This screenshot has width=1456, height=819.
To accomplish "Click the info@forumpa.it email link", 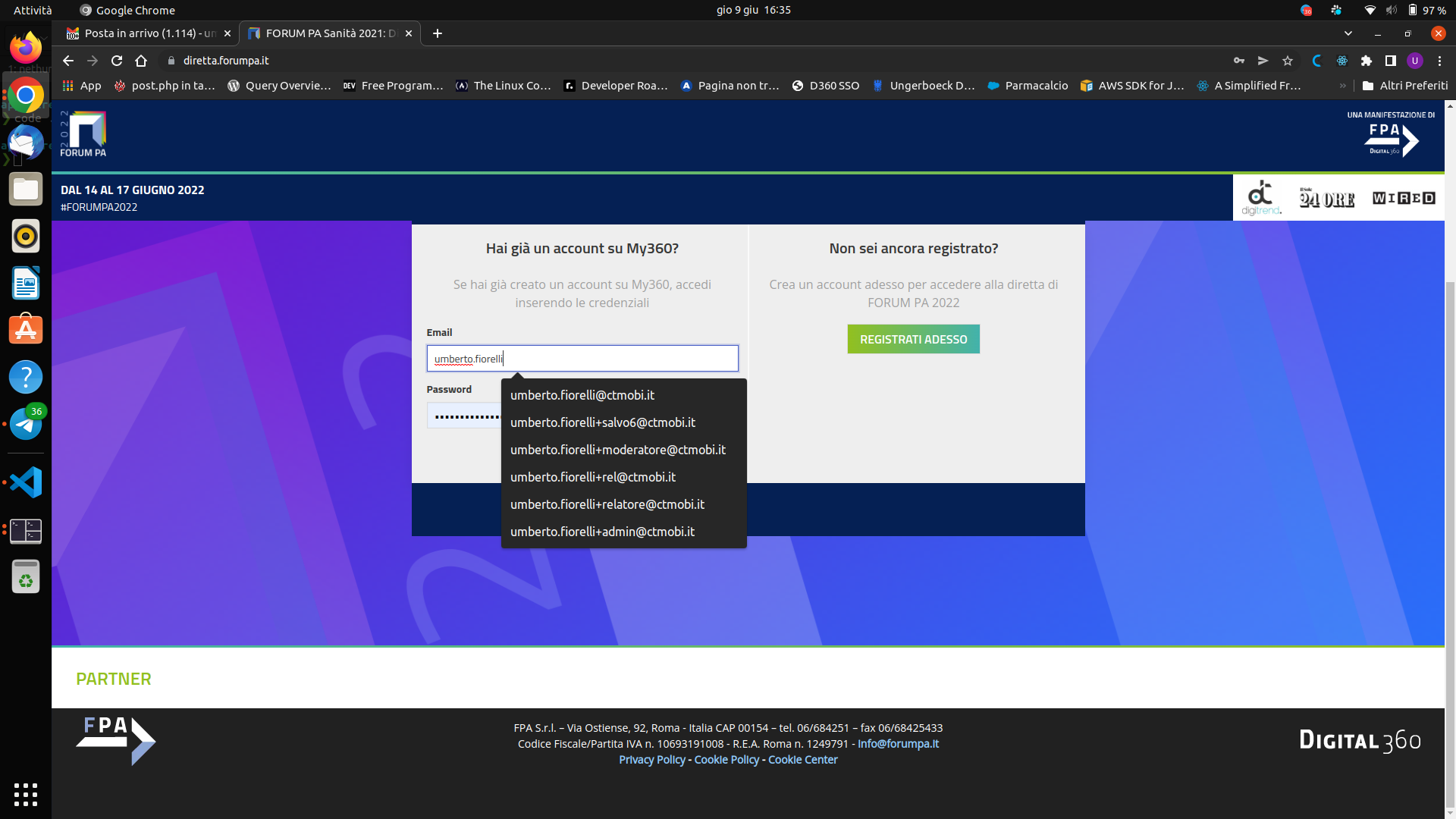I will pos(898,744).
